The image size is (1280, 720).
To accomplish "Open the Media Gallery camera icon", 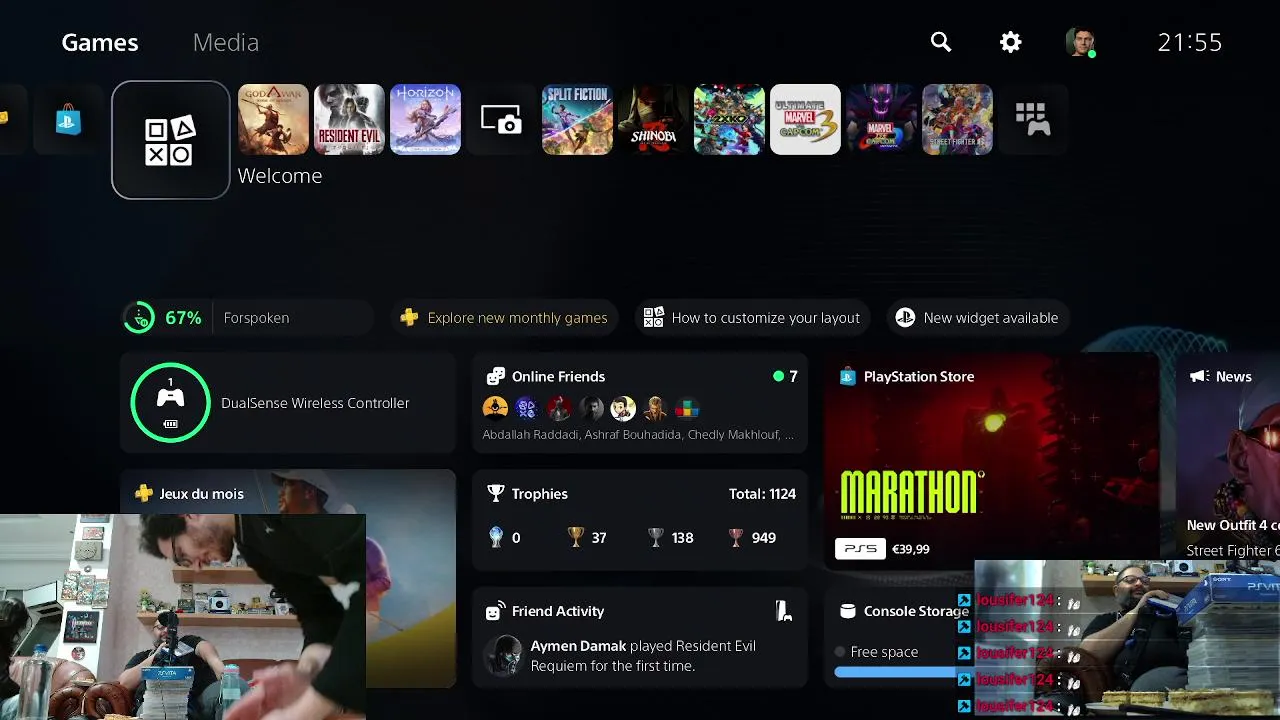I will 501,120.
